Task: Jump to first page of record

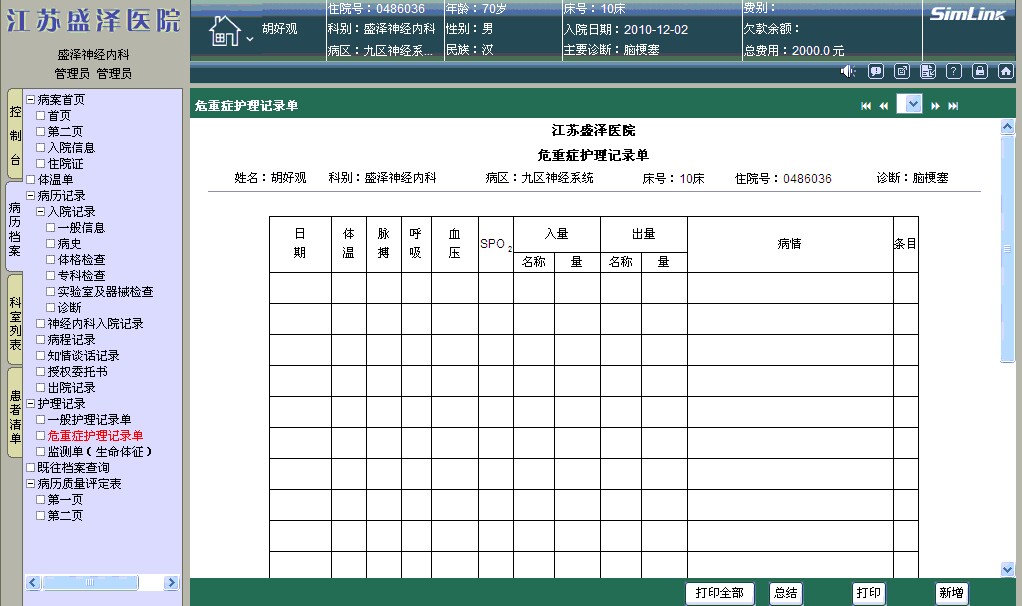Action: pos(866,106)
